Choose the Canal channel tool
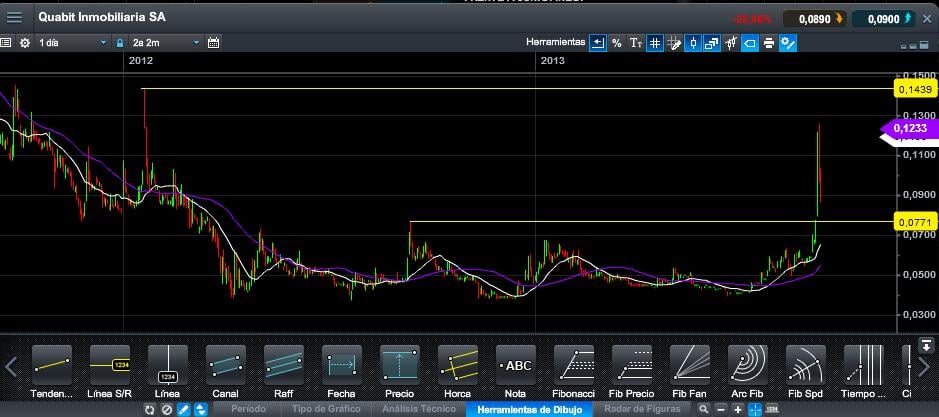The width and height of the screenshot is (939, 417). tap(226, 367)
